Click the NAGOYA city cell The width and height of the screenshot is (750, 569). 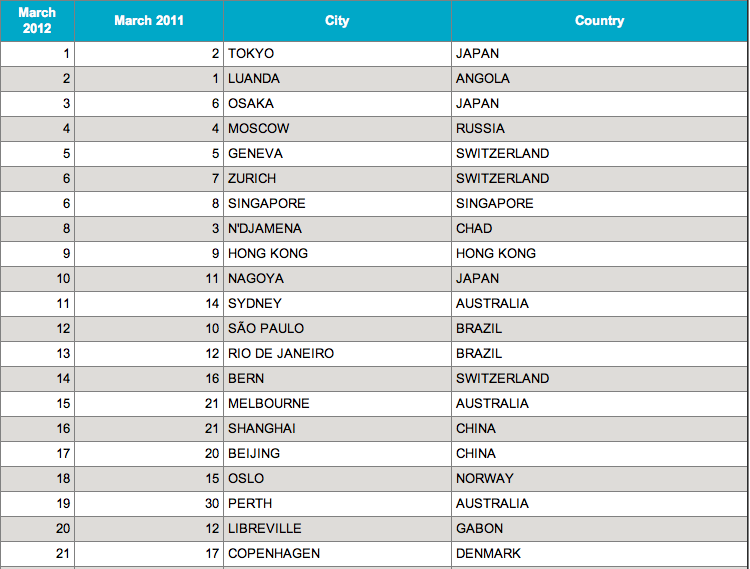coord(337,278)
